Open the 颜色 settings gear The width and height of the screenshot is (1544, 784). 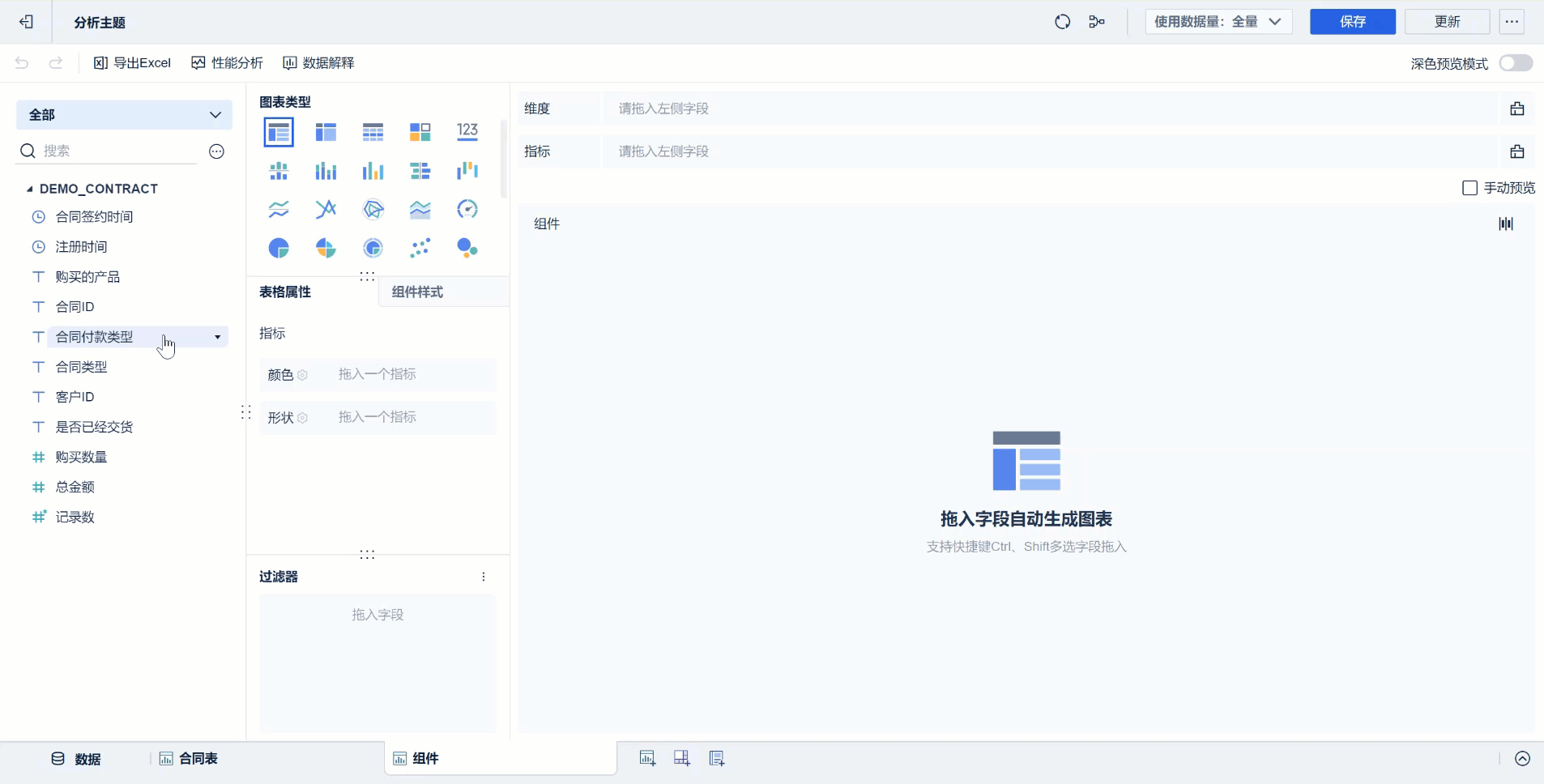click(x=303, y=375)
